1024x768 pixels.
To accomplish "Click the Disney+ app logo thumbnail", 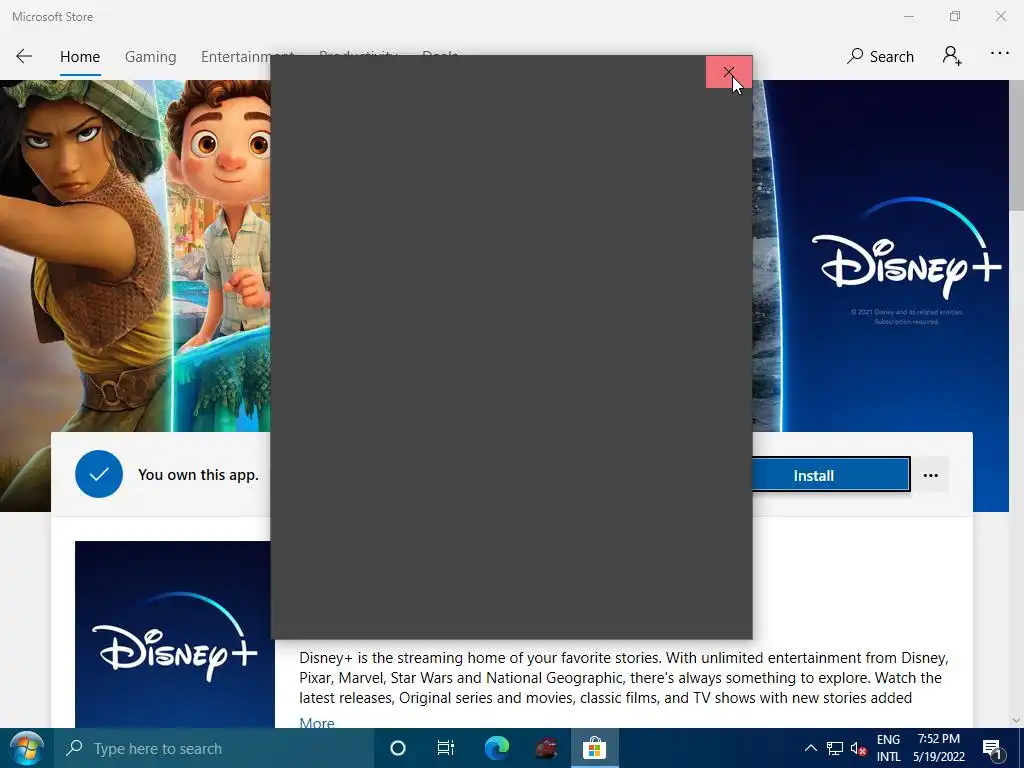I will coord(174,634).
